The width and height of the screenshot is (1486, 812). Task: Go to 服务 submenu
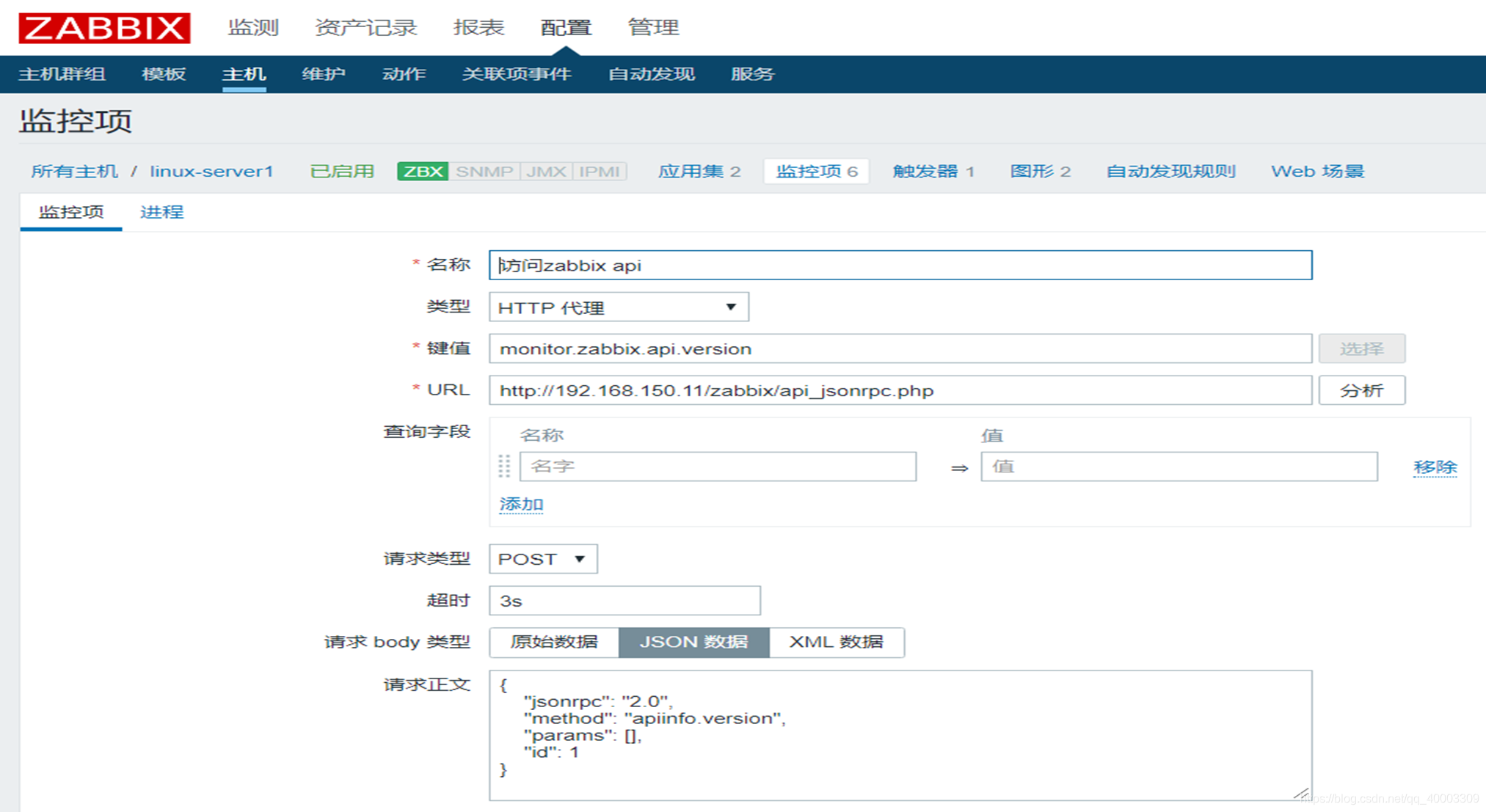point(753,74)
